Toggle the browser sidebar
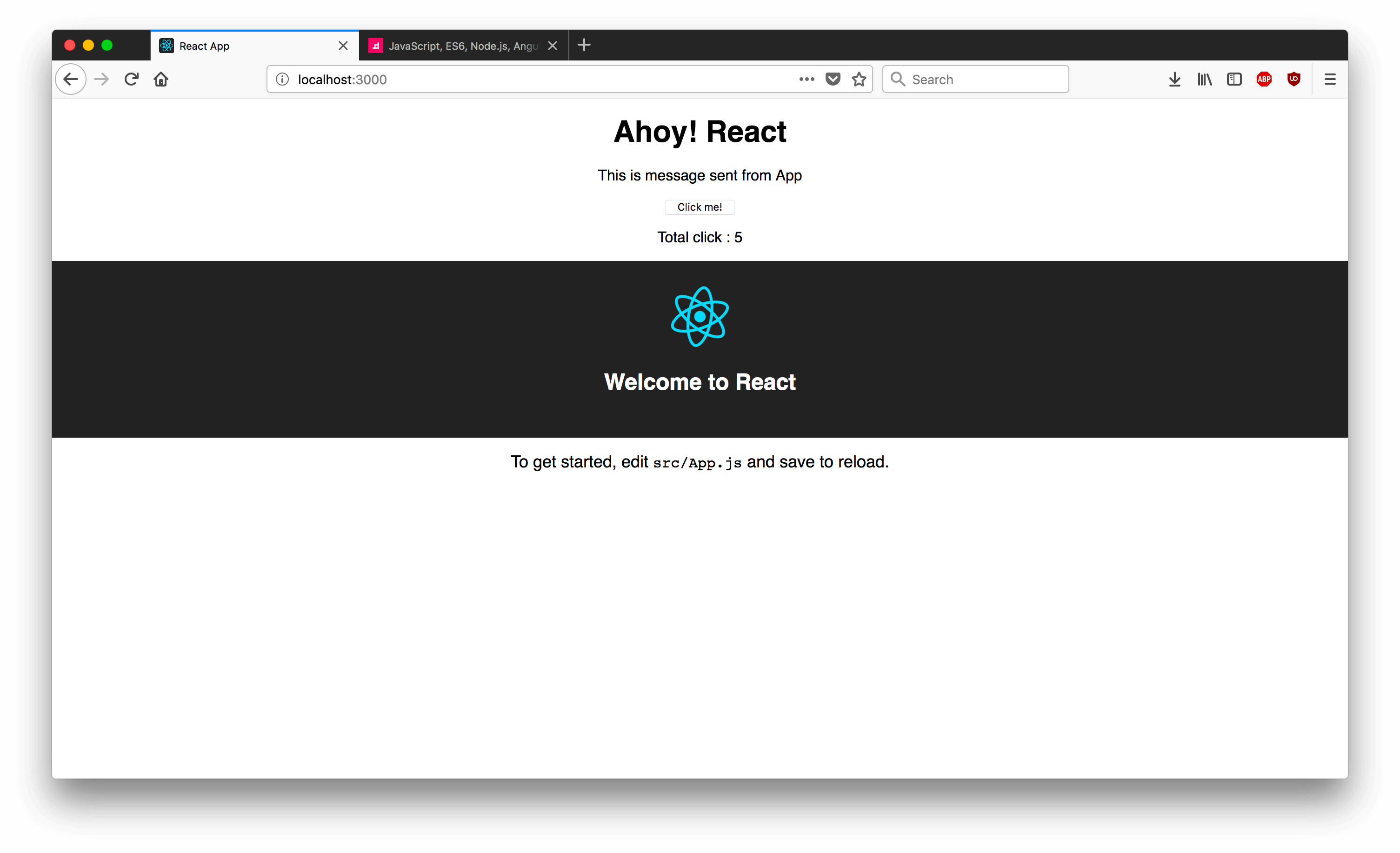1400x853 pixels. 1234,79
